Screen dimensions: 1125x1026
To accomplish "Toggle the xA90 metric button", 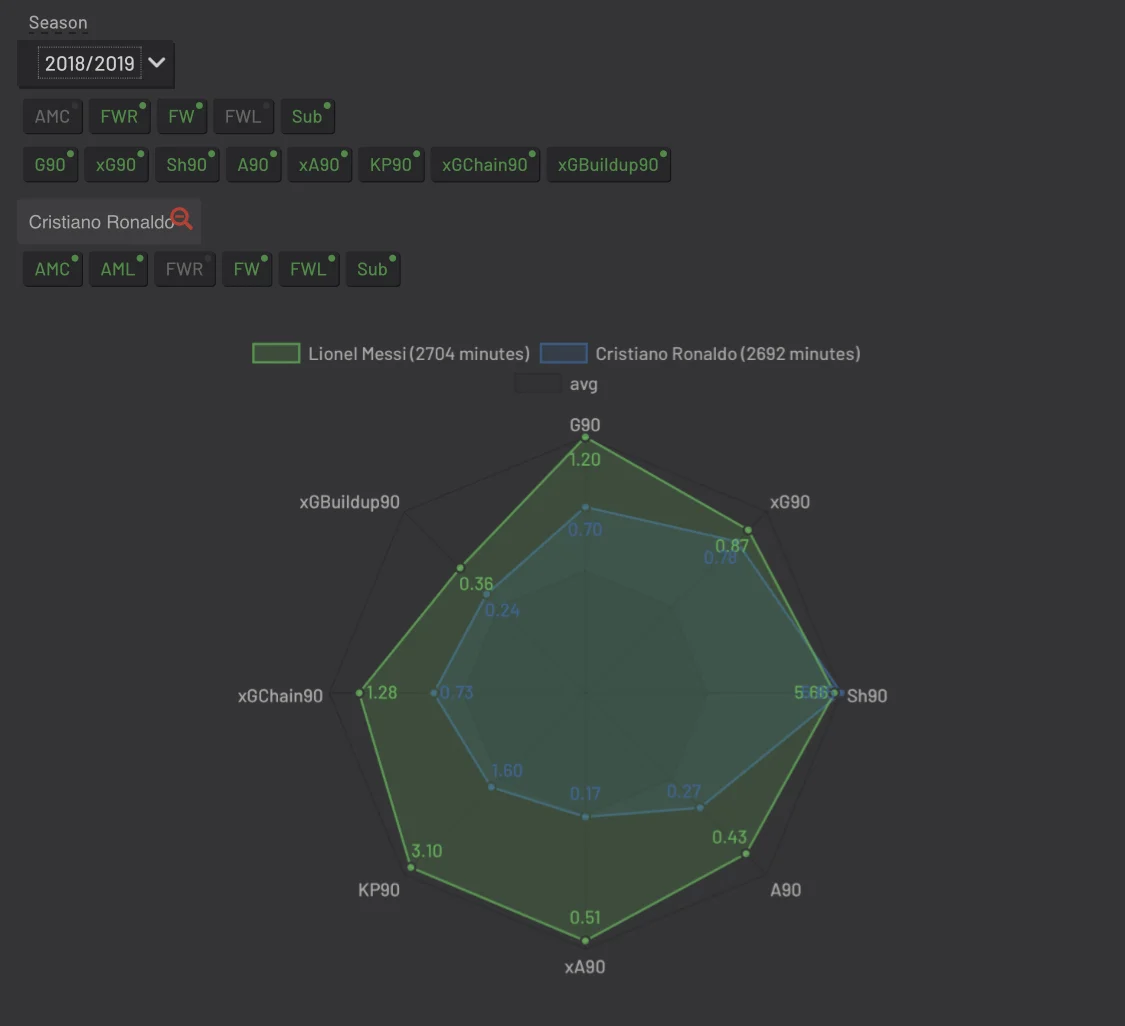I will click(319, 164).
